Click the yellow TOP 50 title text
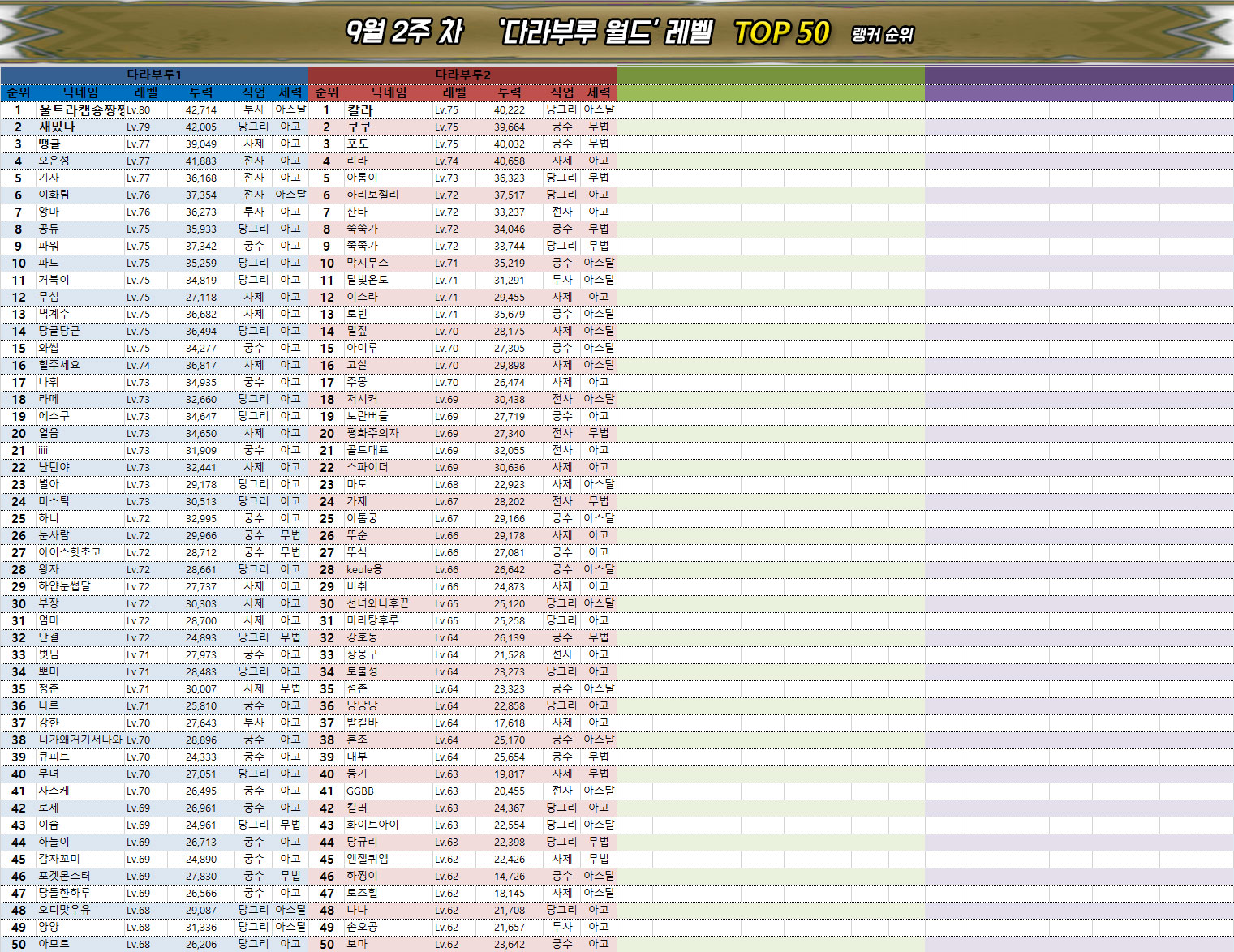Image resolution: width=1234 pixels, height=952 pixels. pyautogui.click(x=781, y=32)
